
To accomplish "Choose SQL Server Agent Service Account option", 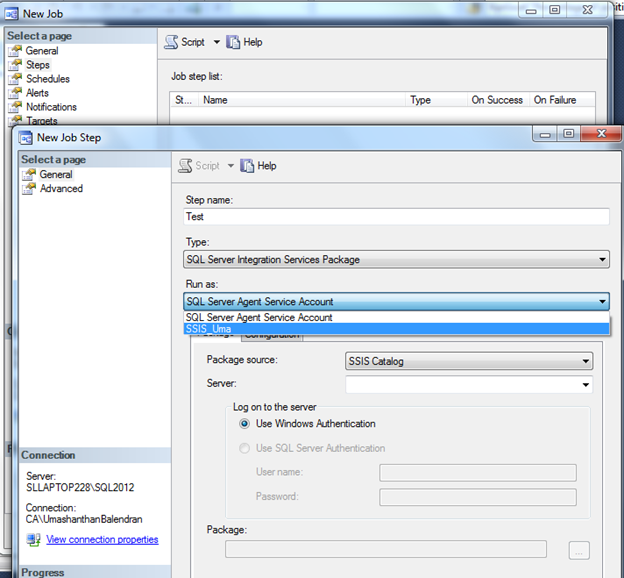I will click(396, 318).
